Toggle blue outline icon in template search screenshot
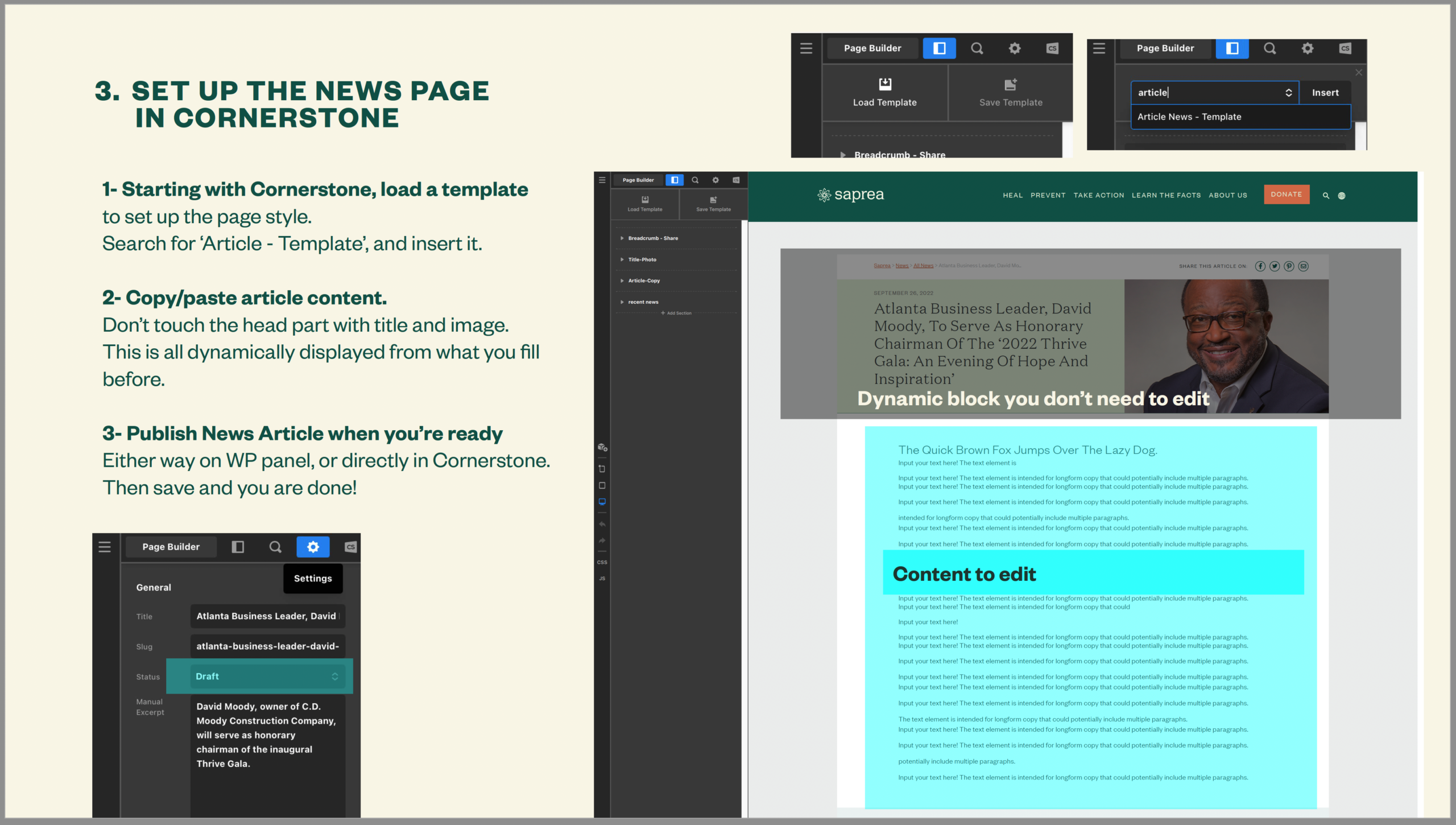The width and height of the screenshot is (1456, 825). point(1232,48)
